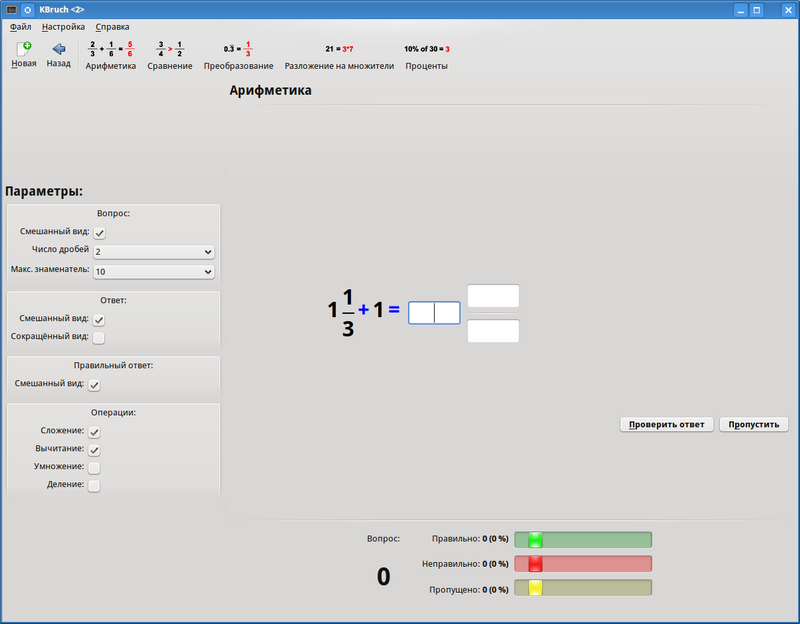
Task: Click the Назад back arrow icon
Action: pyautogui.click(x=59, y=49)
